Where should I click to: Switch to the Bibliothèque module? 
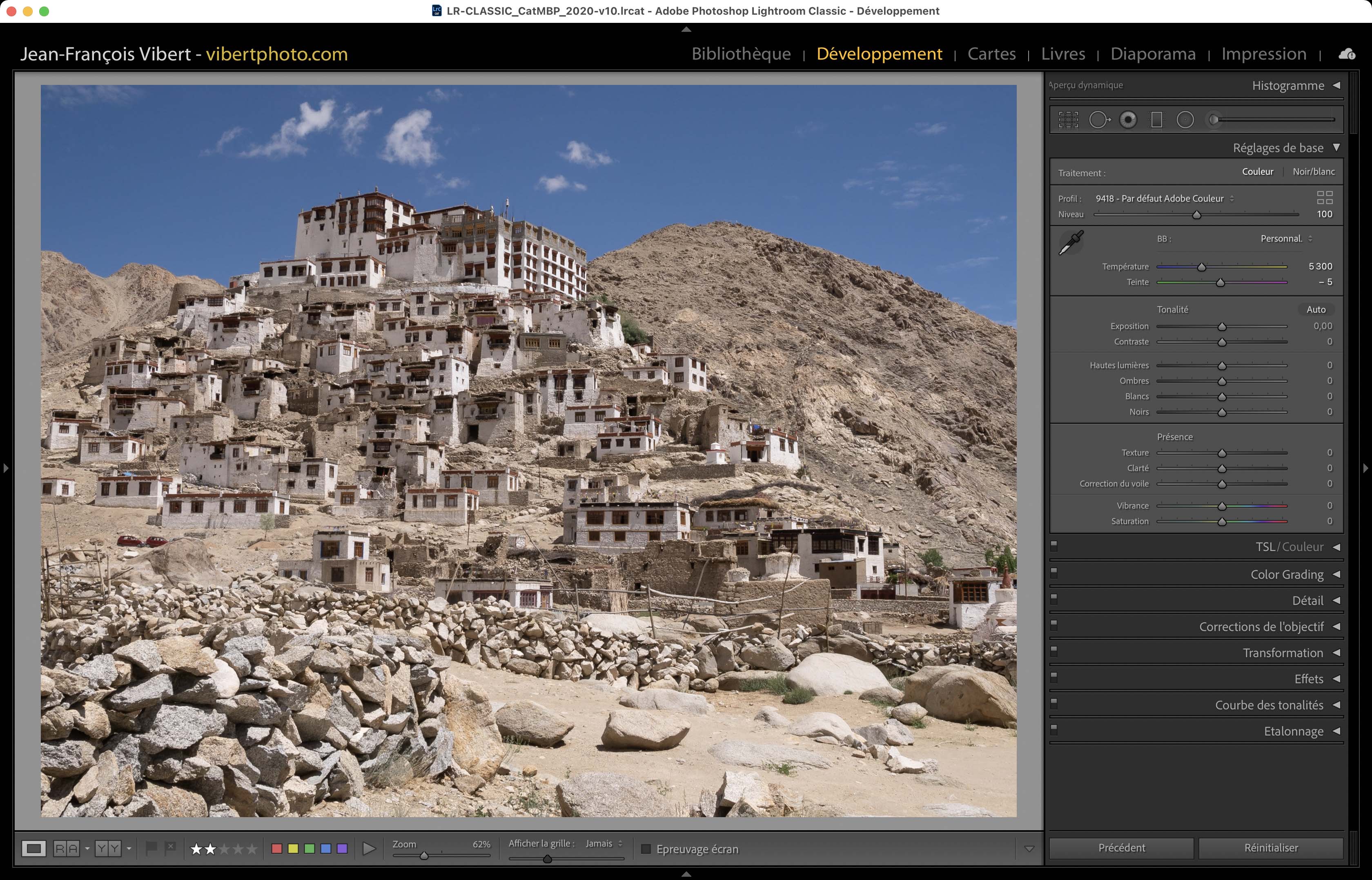coord(741,54)
